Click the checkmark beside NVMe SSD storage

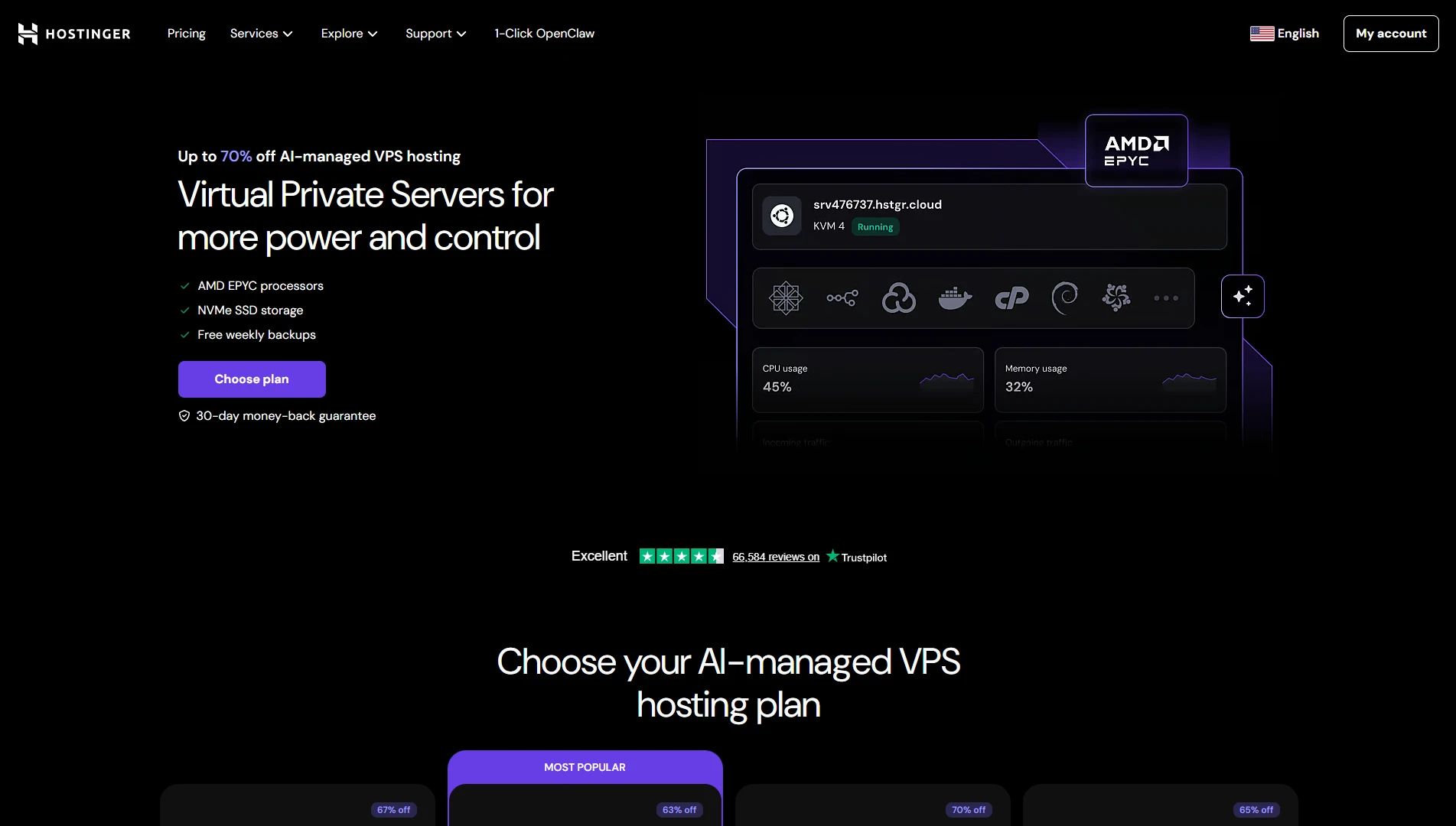coord(184,311)
